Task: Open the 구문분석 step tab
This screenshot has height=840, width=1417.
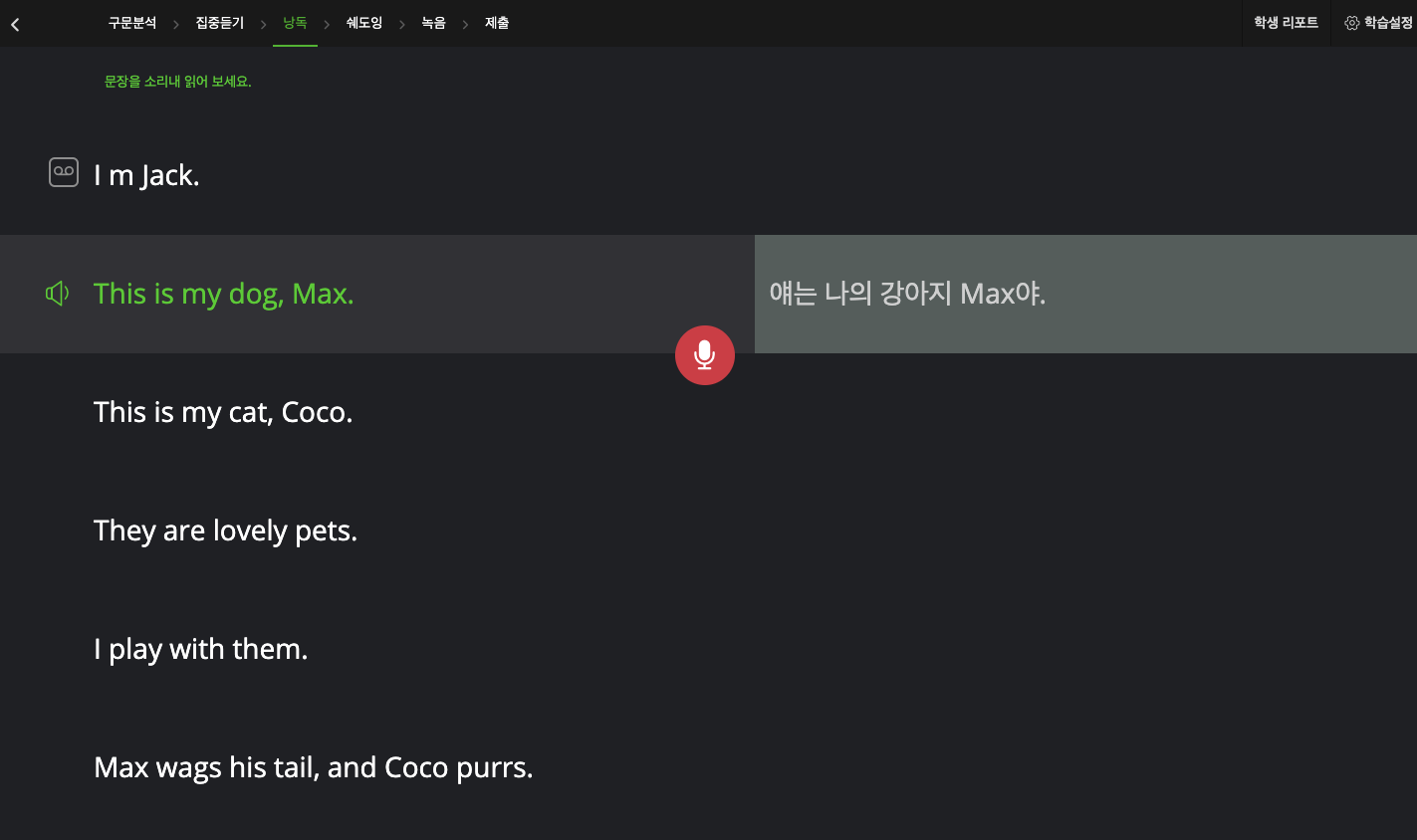Action: pyautogui.click(x=132, y=23)
